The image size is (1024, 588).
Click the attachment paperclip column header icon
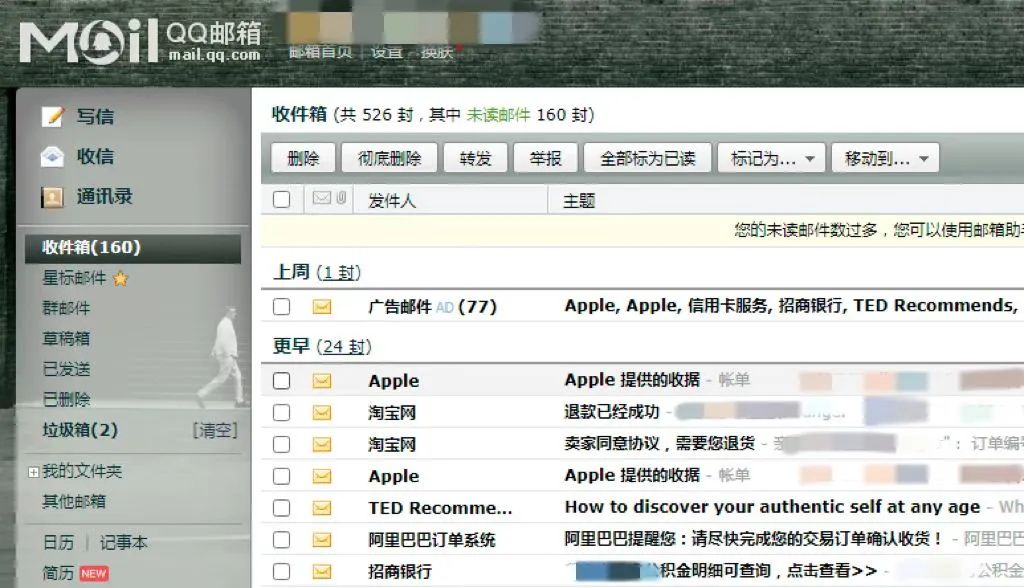[x=341, y=198]
